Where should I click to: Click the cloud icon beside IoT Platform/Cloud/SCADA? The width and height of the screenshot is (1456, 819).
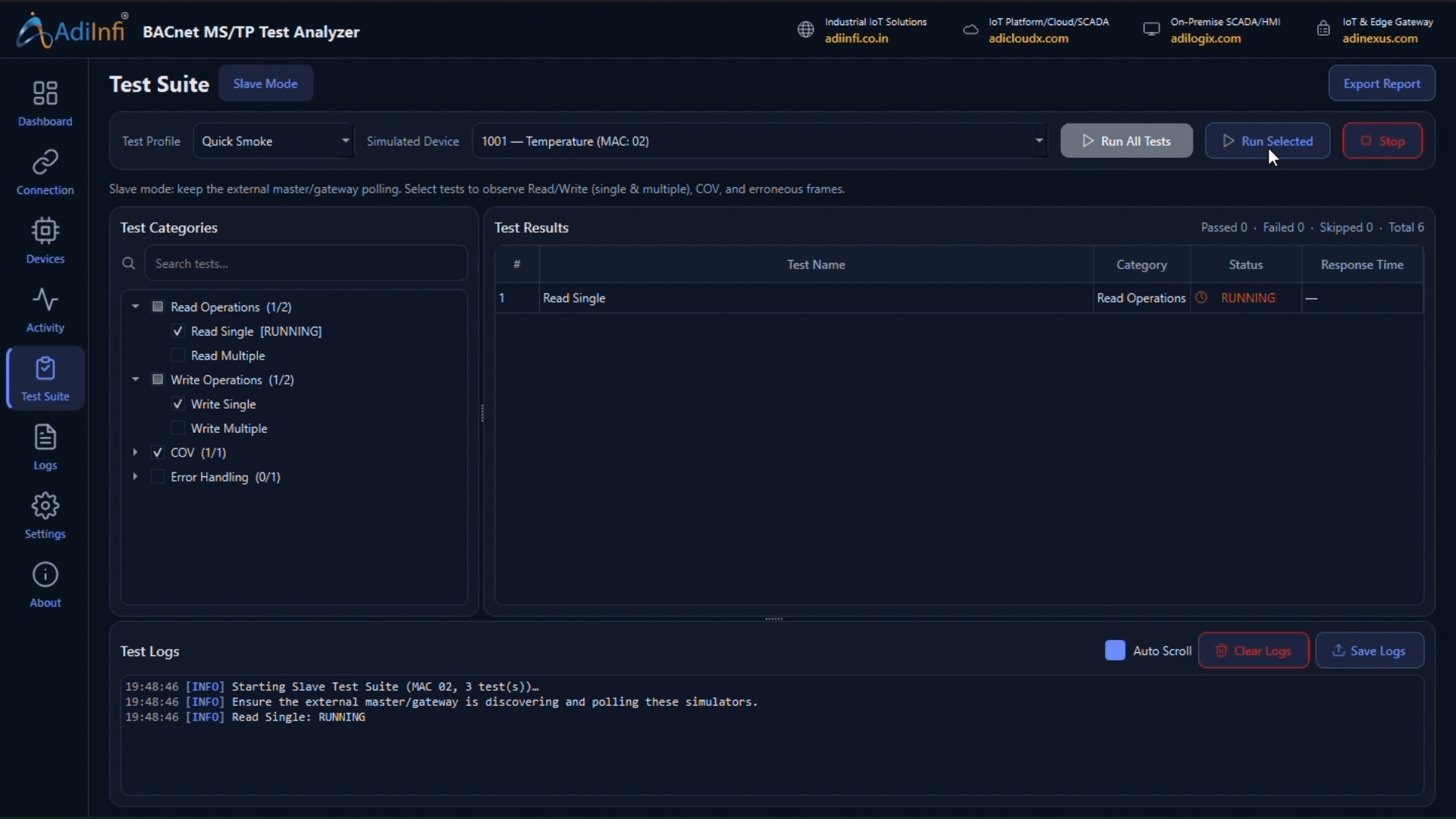pyautogui.click(x=971, y=30)
